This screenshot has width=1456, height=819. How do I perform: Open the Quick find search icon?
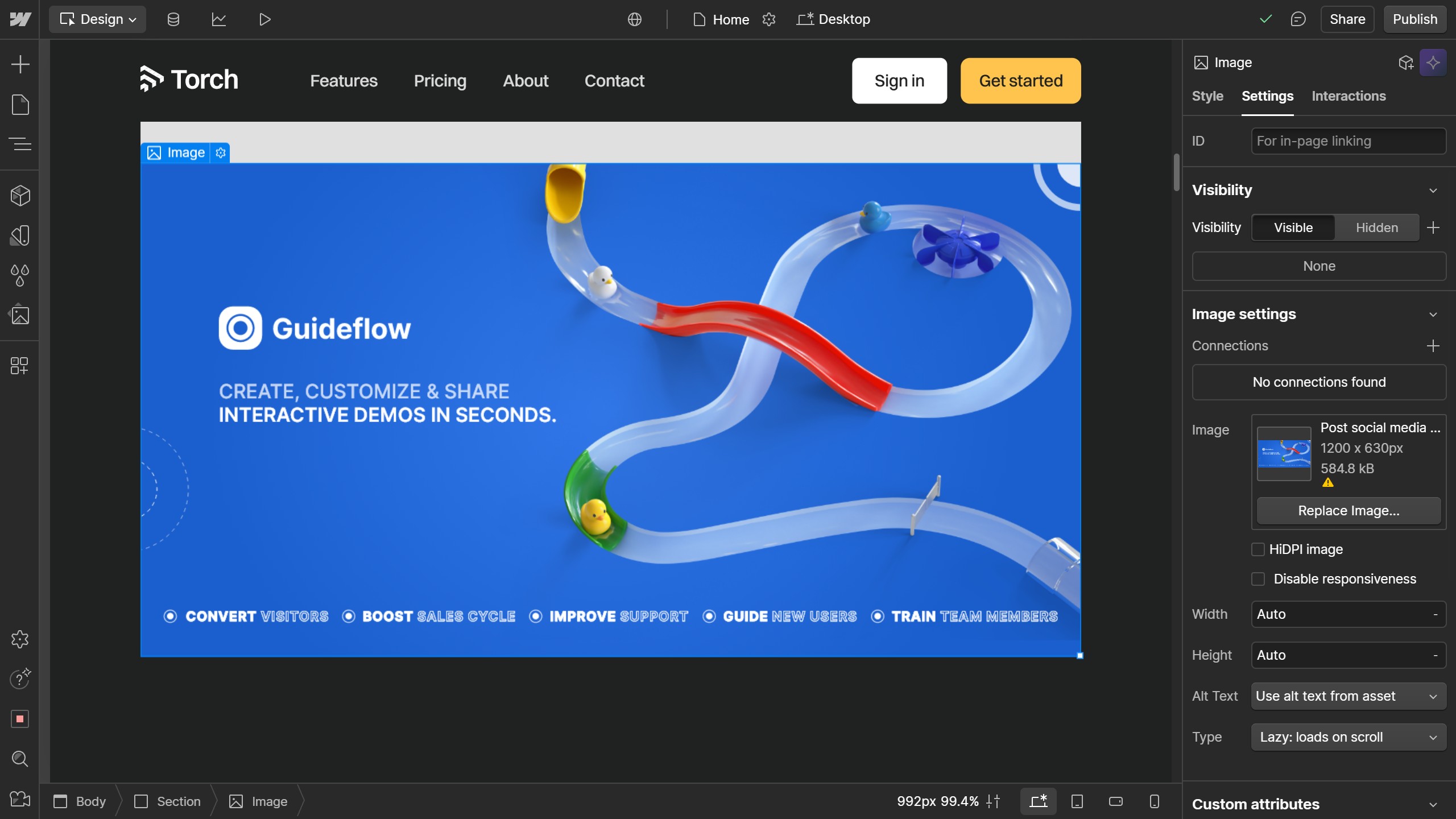click(20, 759)
